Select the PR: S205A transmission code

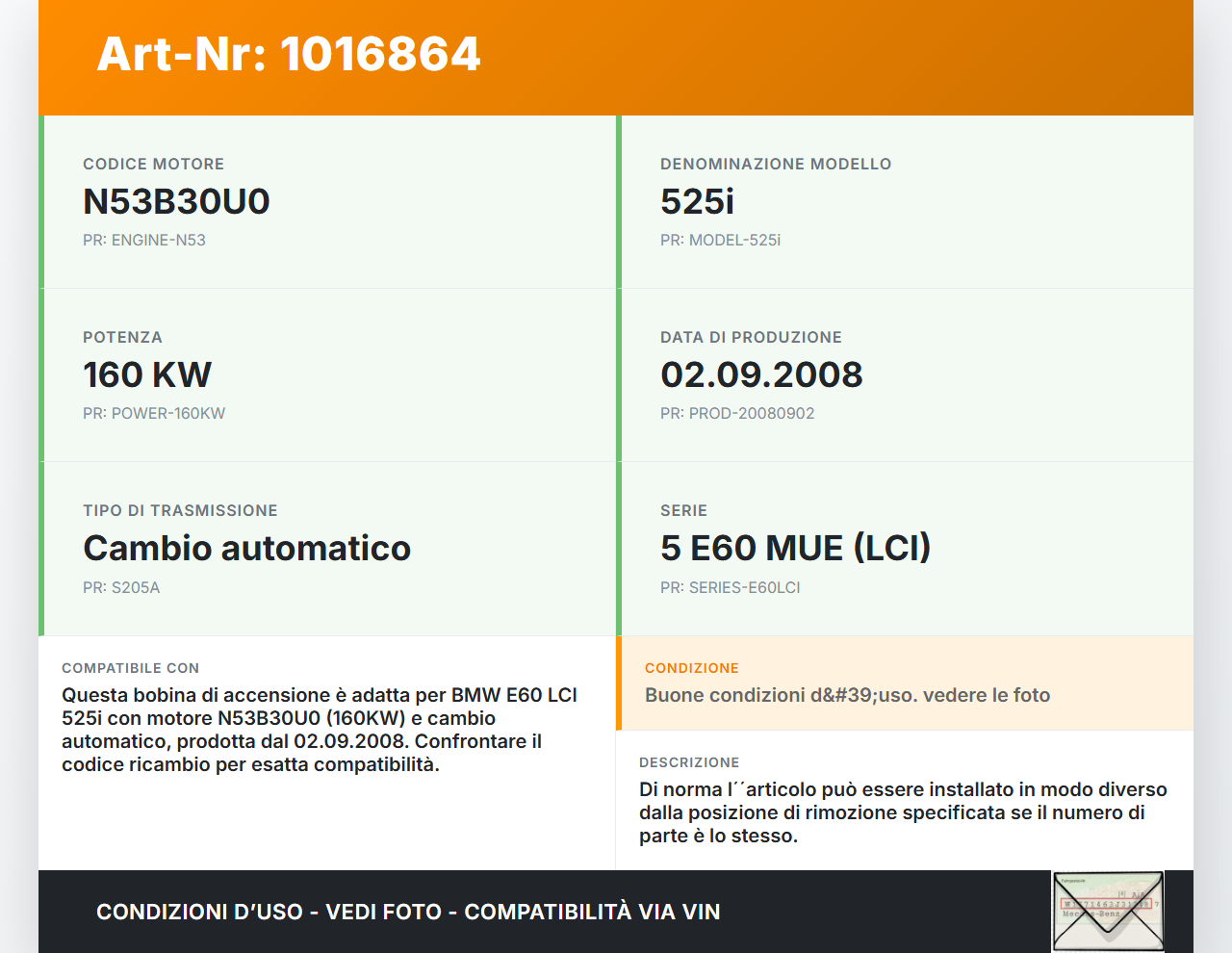pyautogui.click(x=121, y=587)
